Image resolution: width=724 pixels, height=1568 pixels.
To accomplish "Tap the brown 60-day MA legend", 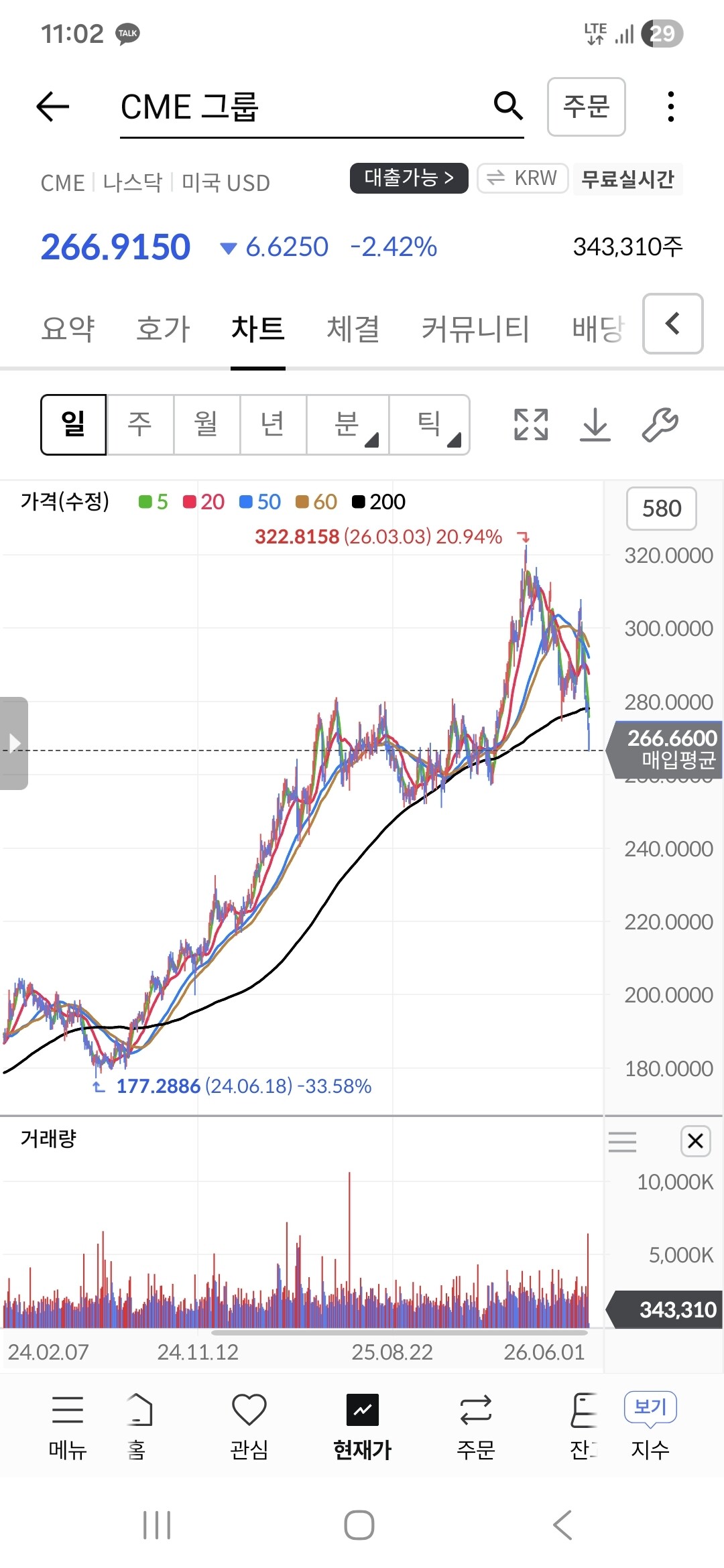I will [316, 502].
